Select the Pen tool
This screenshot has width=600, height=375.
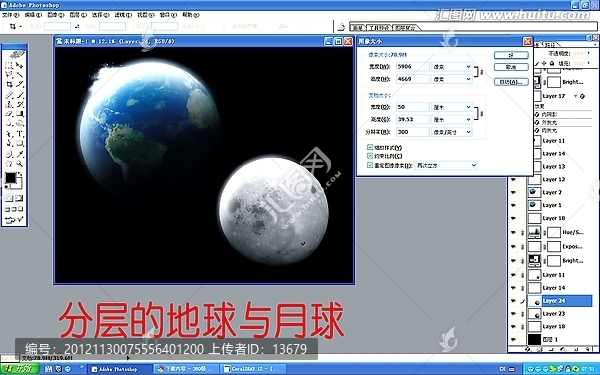click(9, 143)
